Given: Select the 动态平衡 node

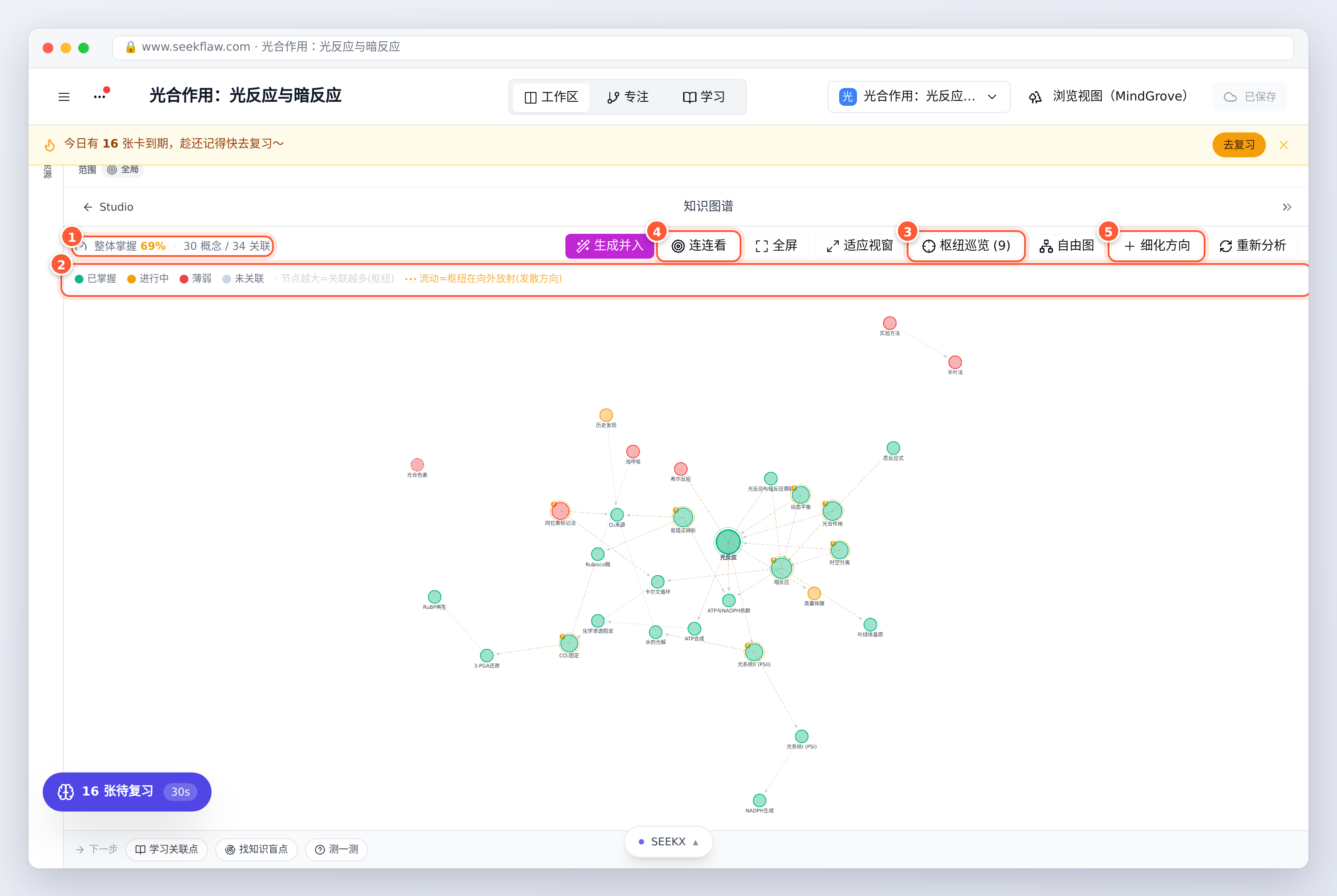Looking at the screenshot, I should 801,494.
